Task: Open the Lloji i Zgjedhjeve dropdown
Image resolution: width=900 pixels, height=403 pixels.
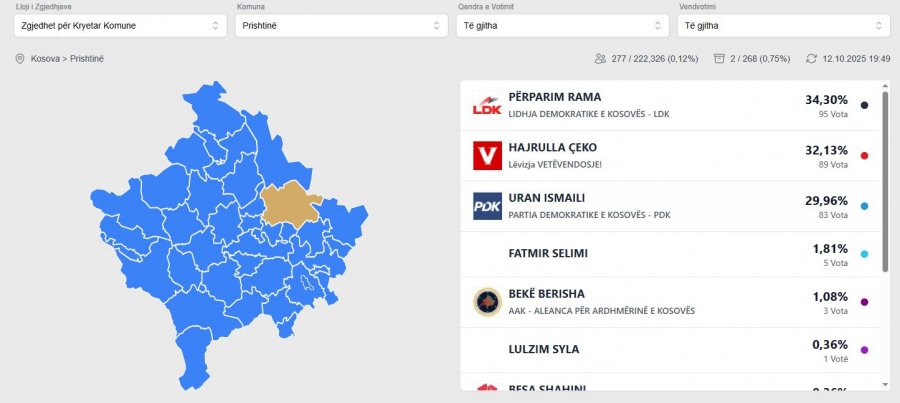Action: pyautogui.click(x=120, y=25)
